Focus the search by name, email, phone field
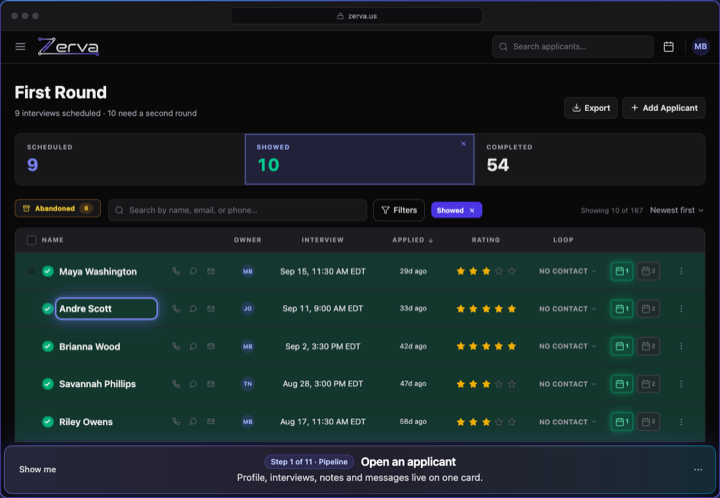 point(237,210)
